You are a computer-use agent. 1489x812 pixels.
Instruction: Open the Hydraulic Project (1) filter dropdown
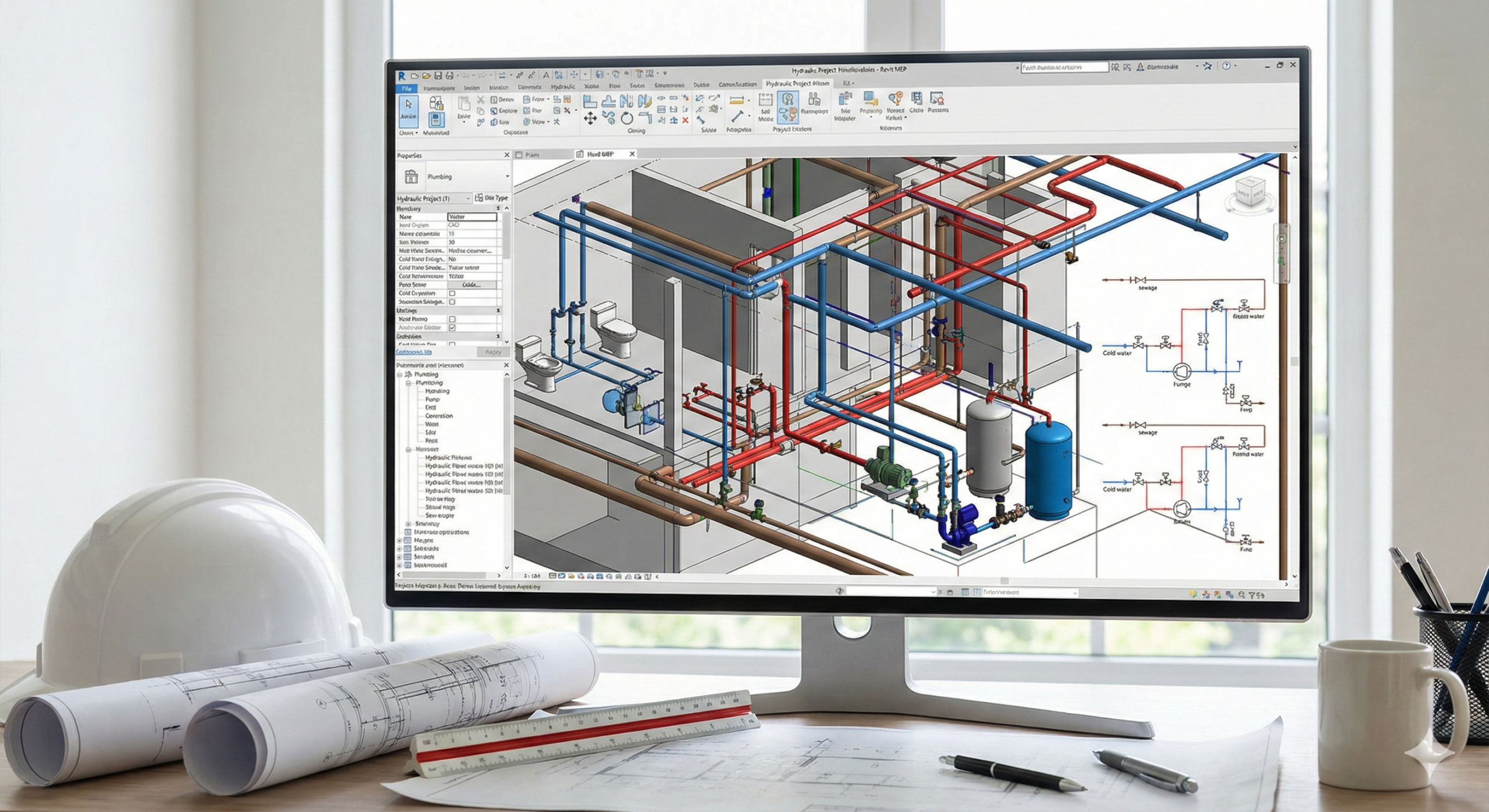click(x=468, y=198)
